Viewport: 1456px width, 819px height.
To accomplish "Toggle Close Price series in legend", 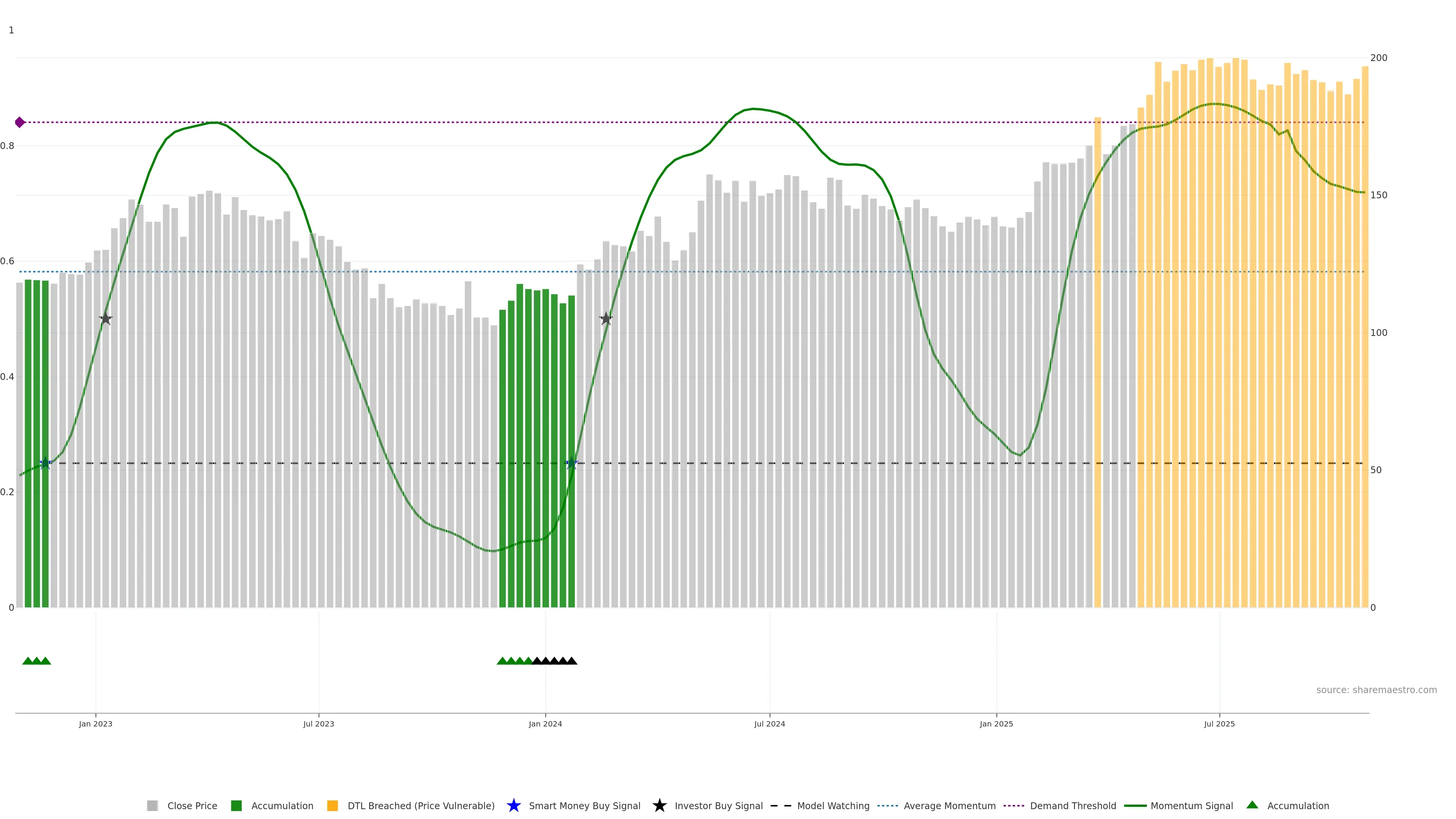I will (191, 805).
